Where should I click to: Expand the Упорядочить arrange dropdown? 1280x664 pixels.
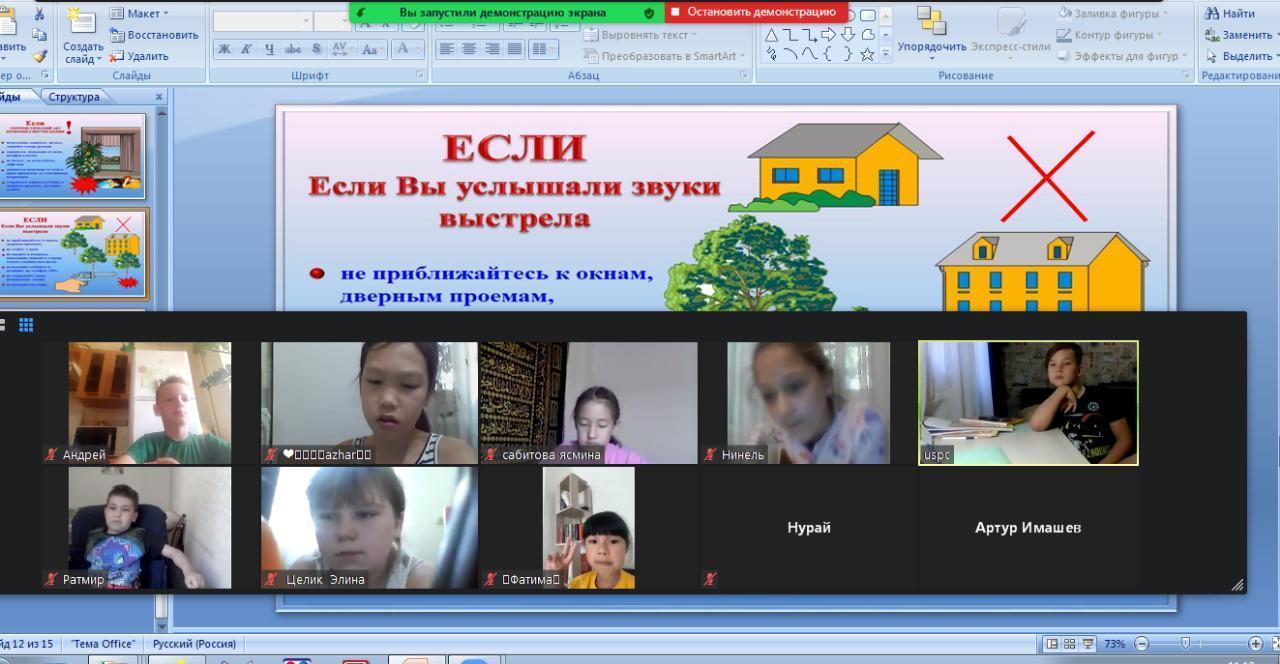pos(931,47)
